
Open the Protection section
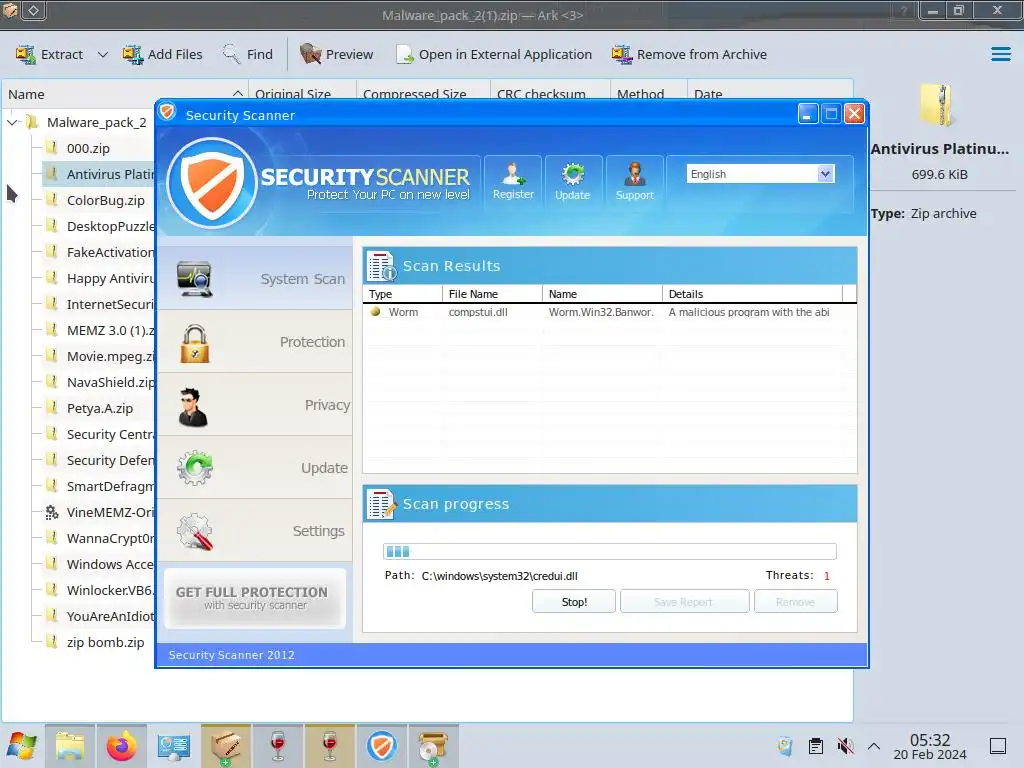(x=255, y=342)
